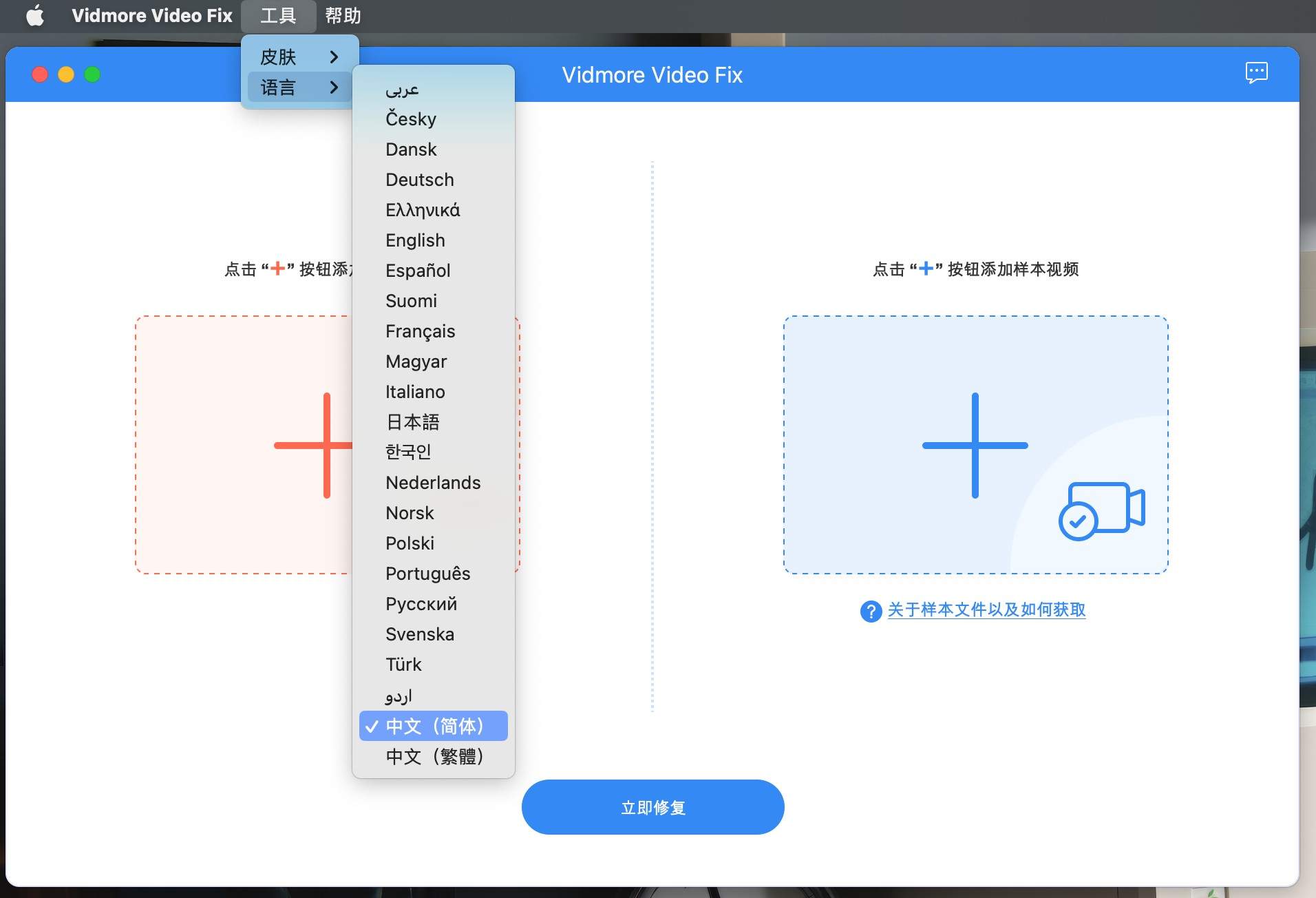1316x898 pixels.
Task: Open the 关于样本文件以及如何获取 link
Action: coord(986,610)
